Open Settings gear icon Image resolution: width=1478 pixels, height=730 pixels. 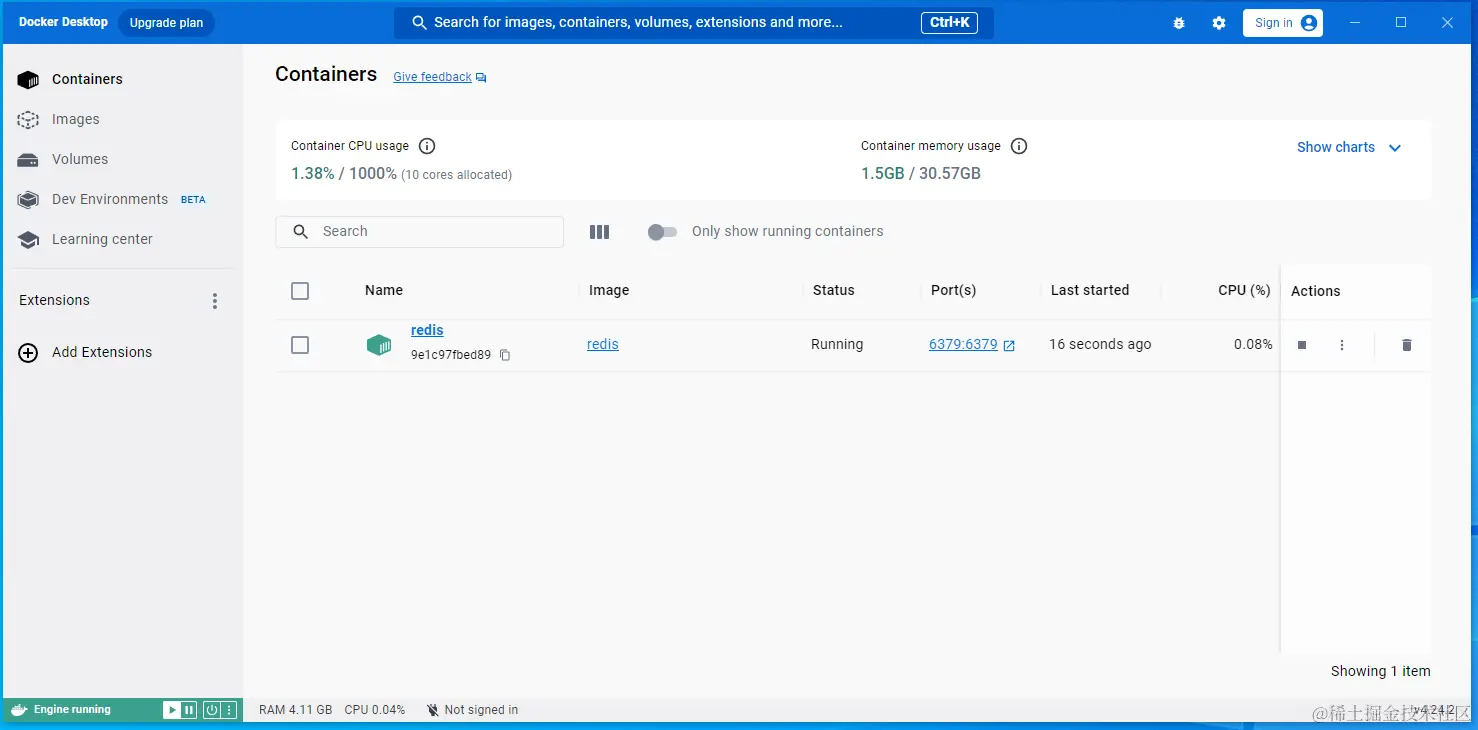click(1219, 23)
